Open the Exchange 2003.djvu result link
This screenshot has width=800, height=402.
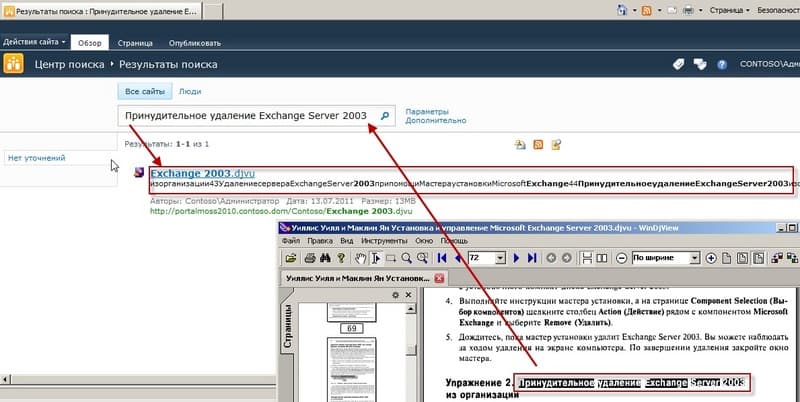tap(203, 173)
